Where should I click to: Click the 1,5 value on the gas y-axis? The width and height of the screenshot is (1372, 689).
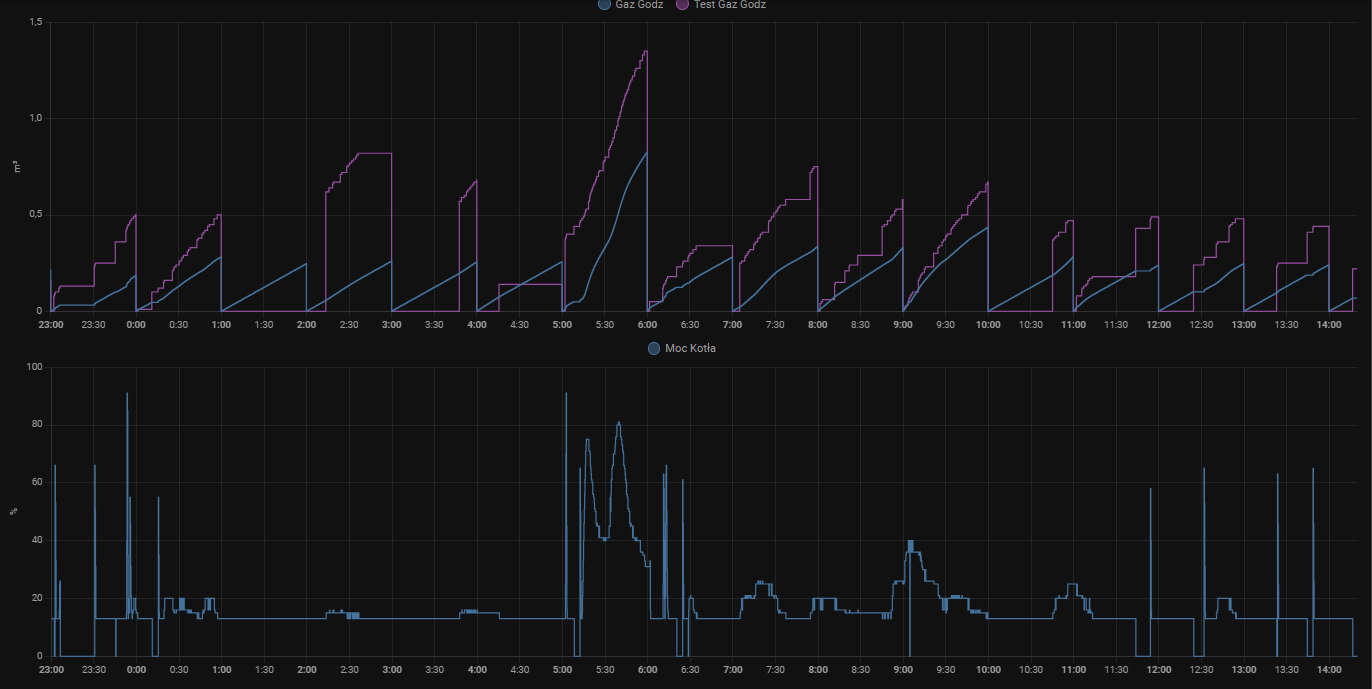pyautogui.click(x=35, y=22)
